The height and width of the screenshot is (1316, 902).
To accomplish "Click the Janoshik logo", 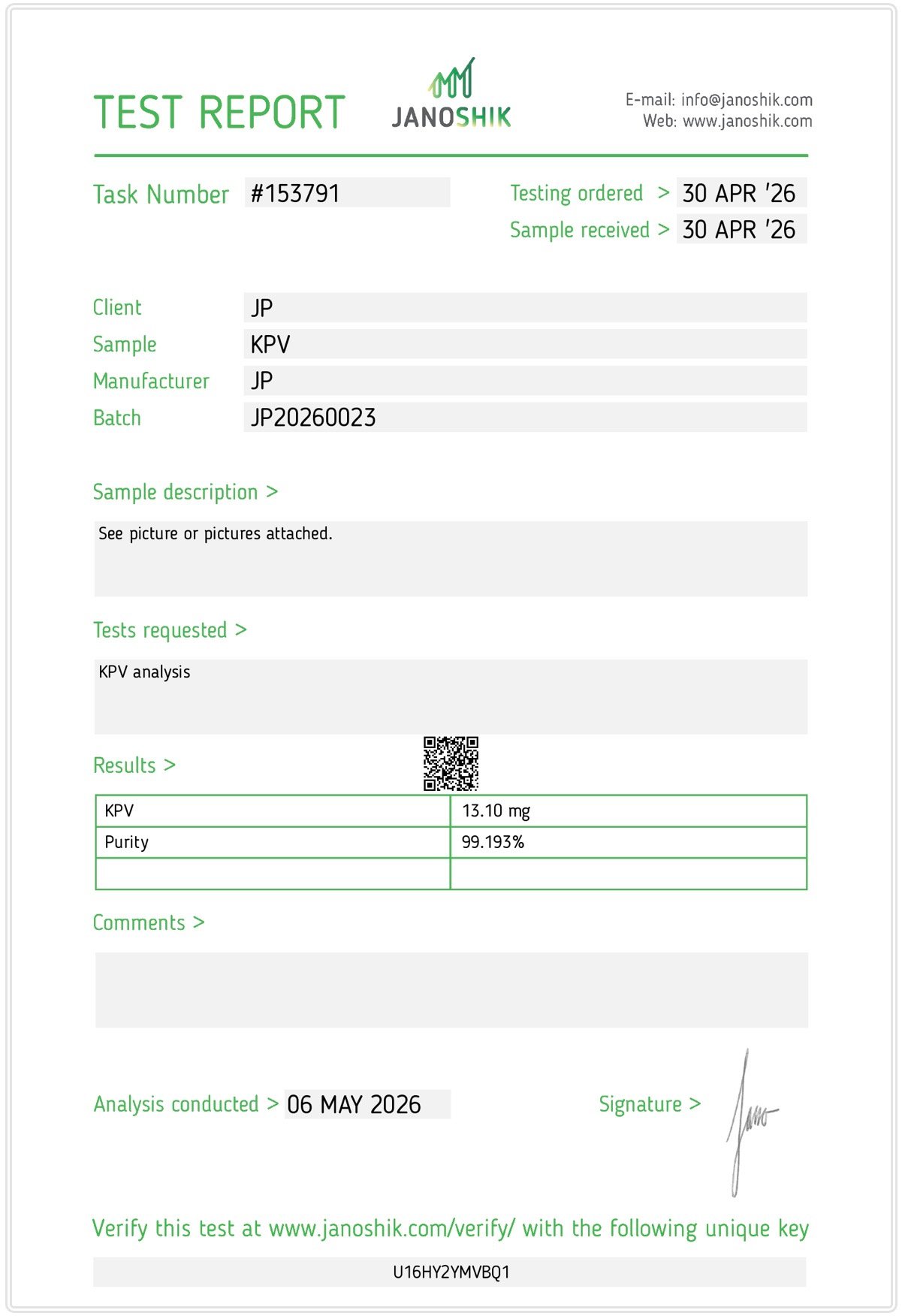I will pyautogui.click(x=451, y=93).
